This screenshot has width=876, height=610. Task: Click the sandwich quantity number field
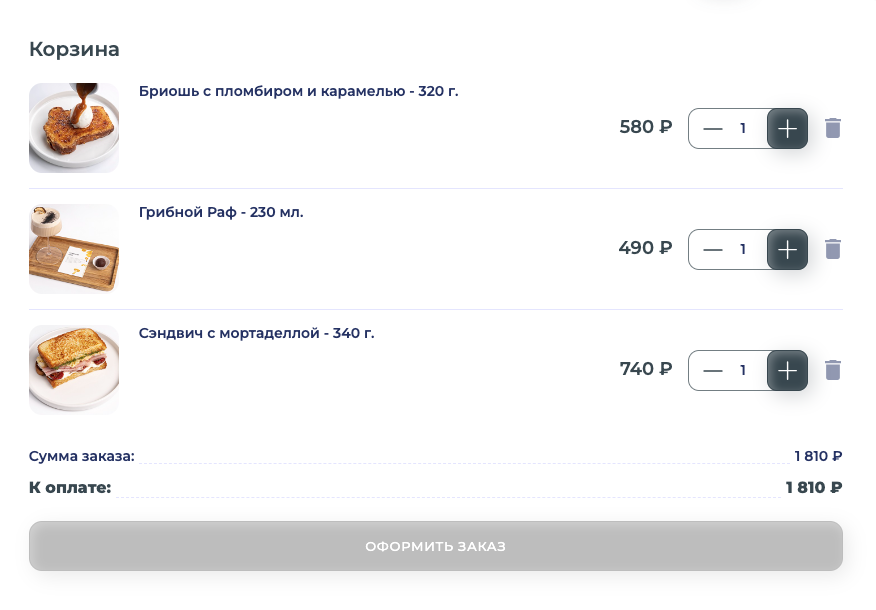pyautogui.click(x=743, y=370)
